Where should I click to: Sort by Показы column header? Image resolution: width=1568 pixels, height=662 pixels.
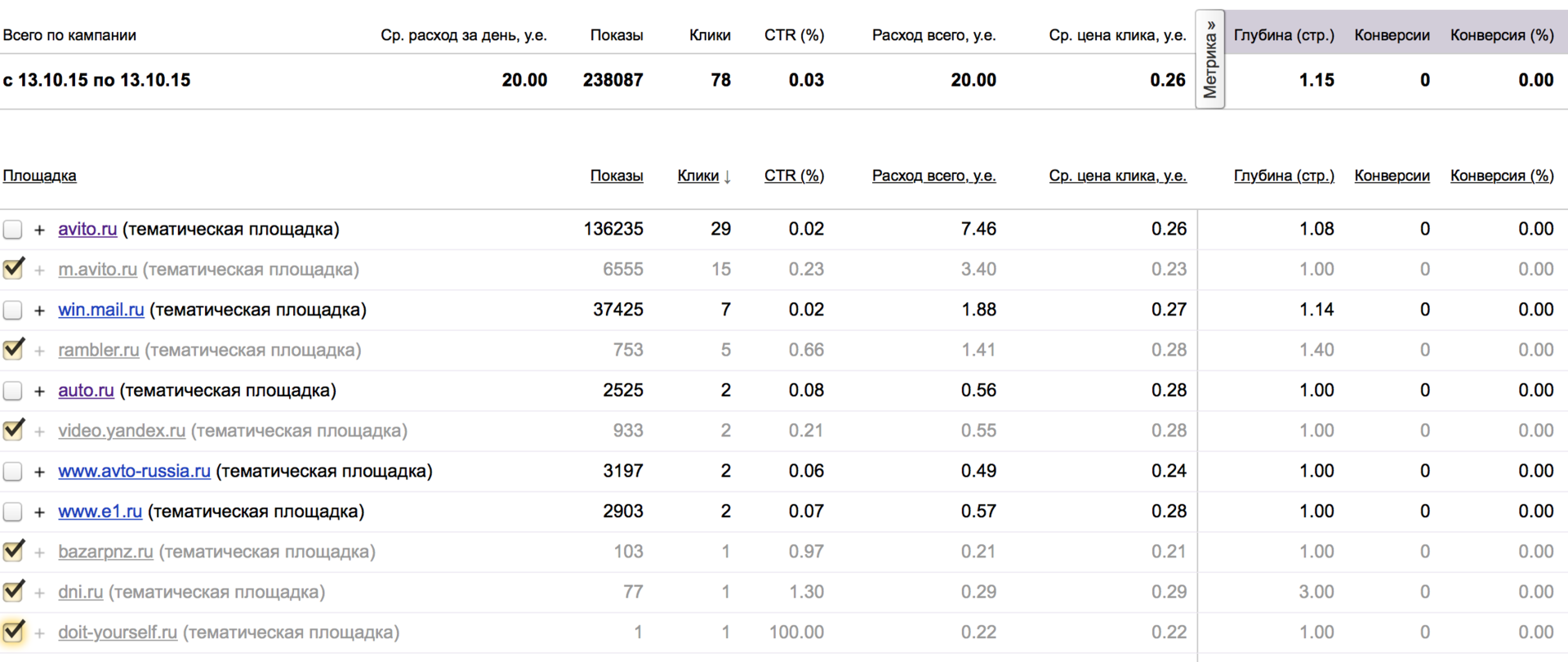(x=617, y=176)
